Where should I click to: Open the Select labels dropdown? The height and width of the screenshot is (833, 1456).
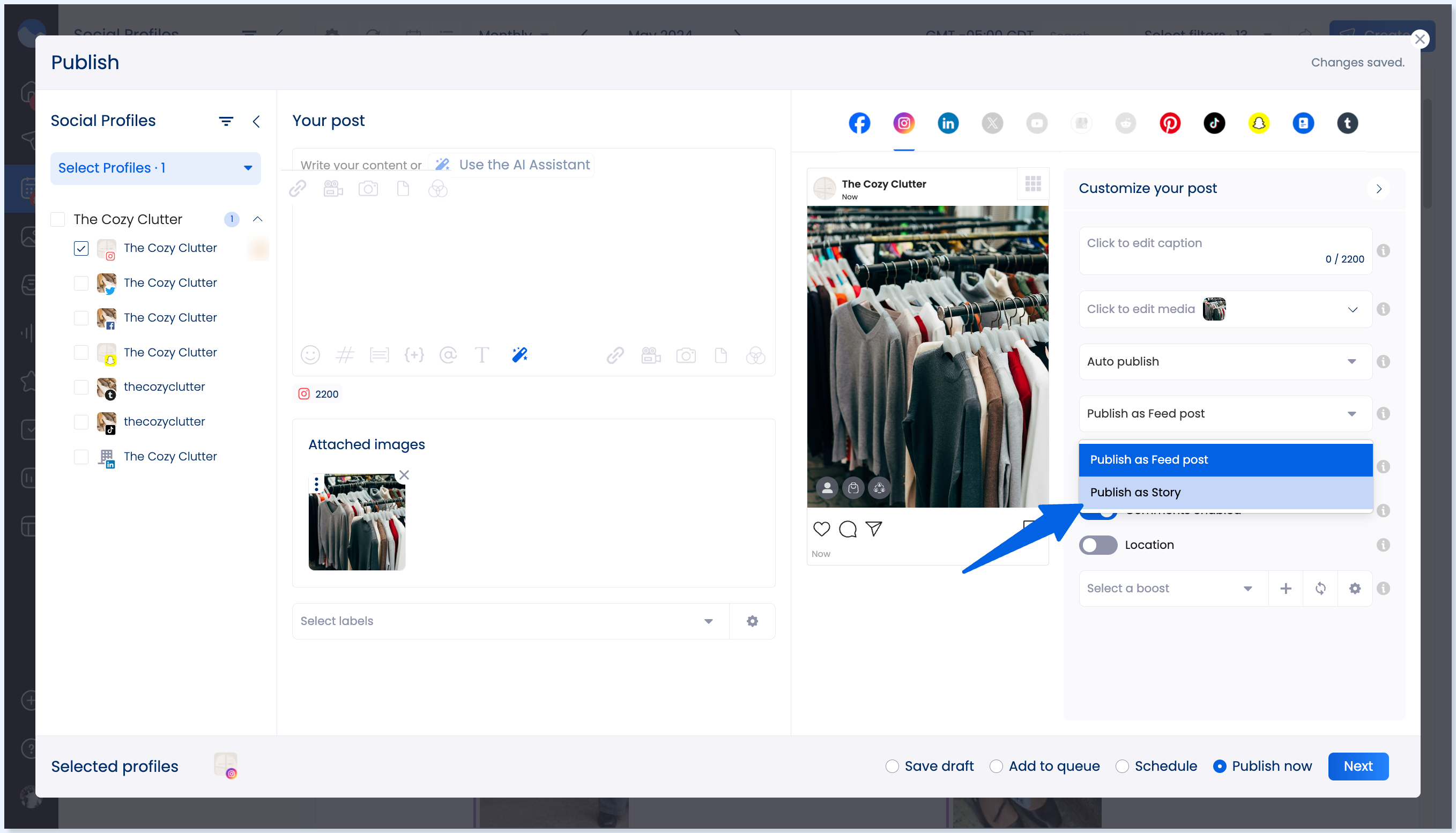[510, 621]
